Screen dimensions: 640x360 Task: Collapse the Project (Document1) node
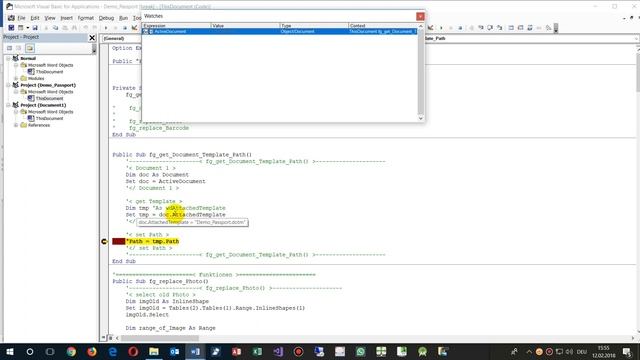pyautogui.click(x=8, y=105)
